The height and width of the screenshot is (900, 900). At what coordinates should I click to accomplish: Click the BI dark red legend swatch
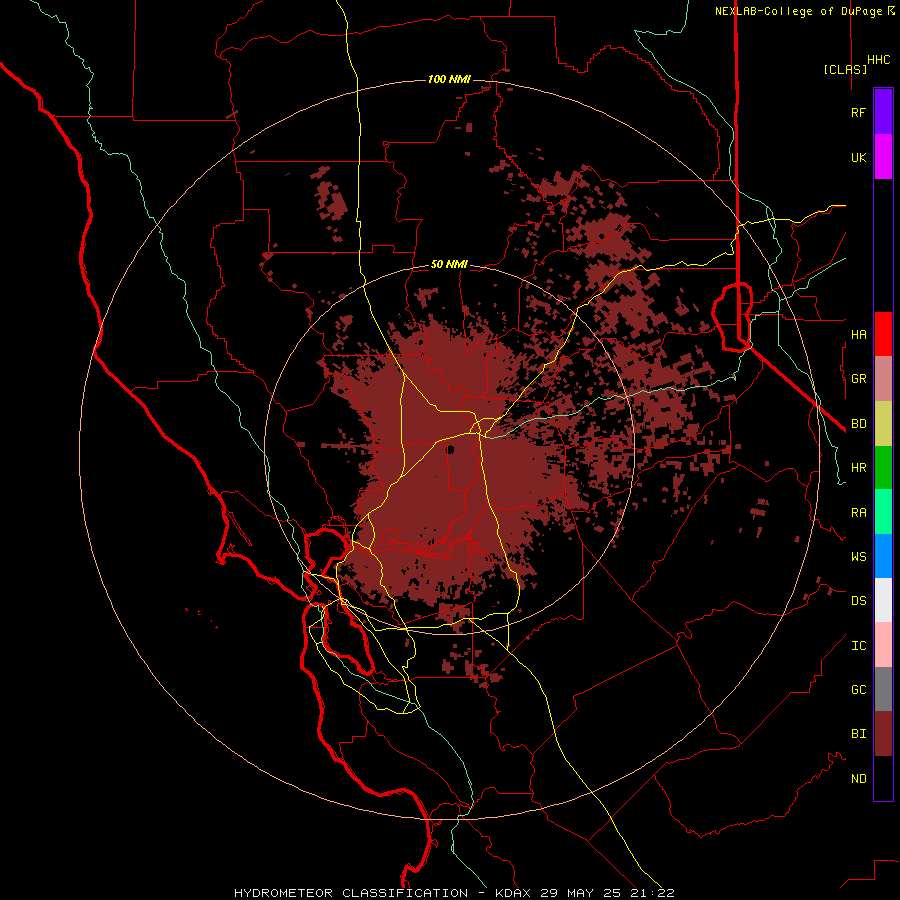click(883, 734)
